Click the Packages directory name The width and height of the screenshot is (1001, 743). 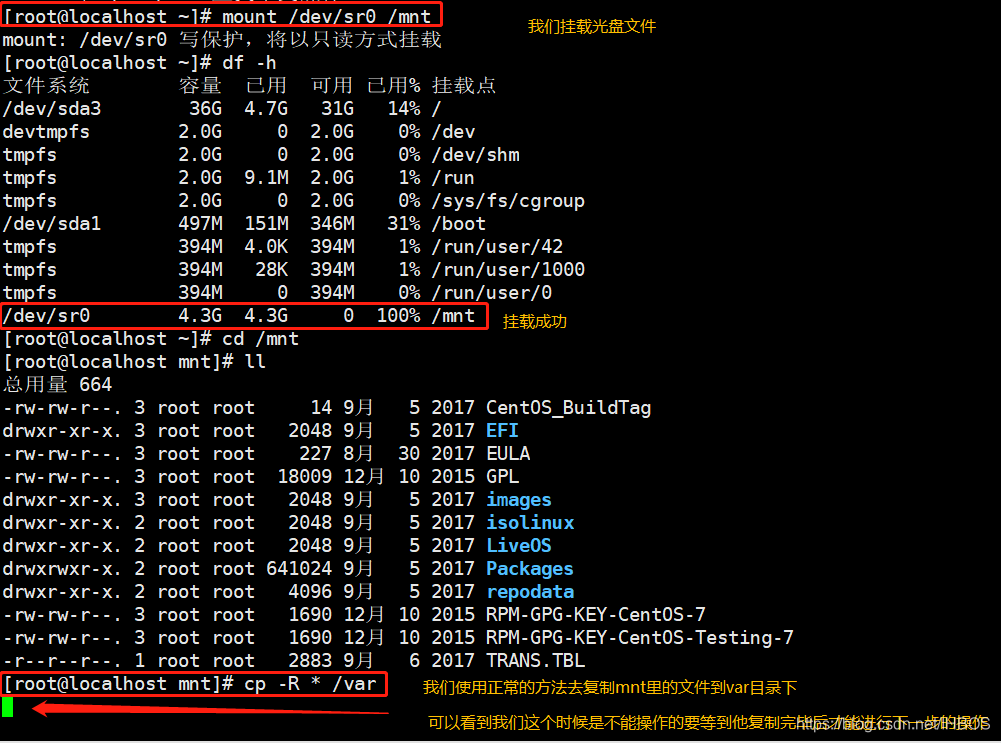[530, 568]
